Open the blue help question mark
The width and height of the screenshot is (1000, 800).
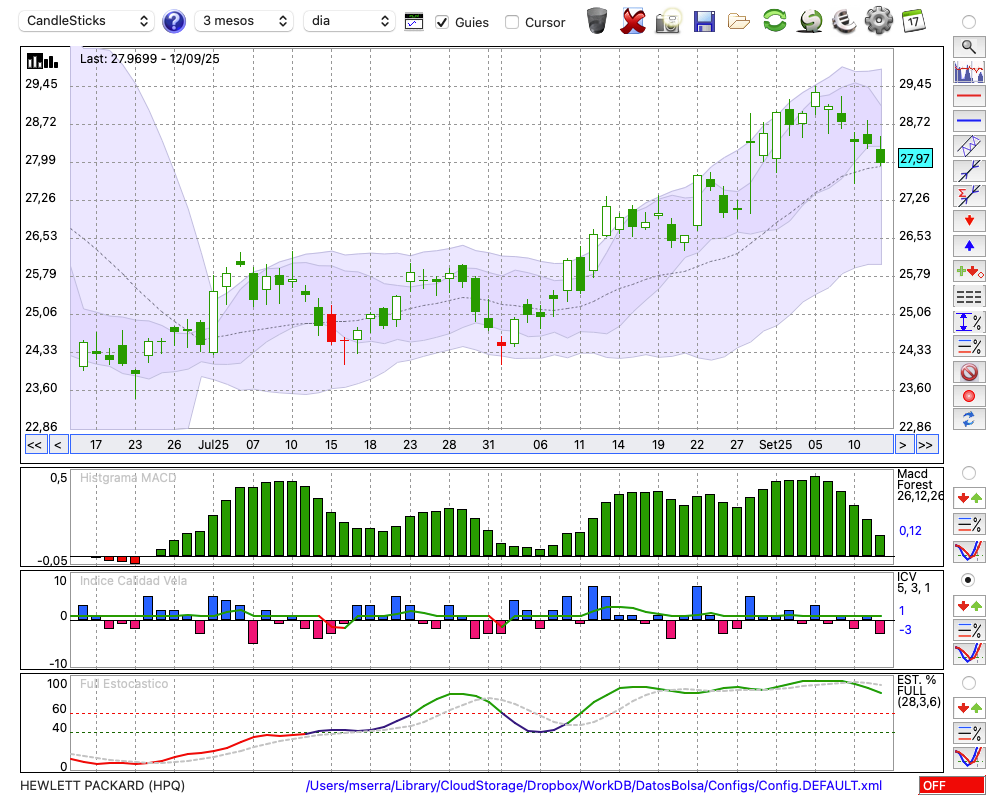(x=173, y=22)
